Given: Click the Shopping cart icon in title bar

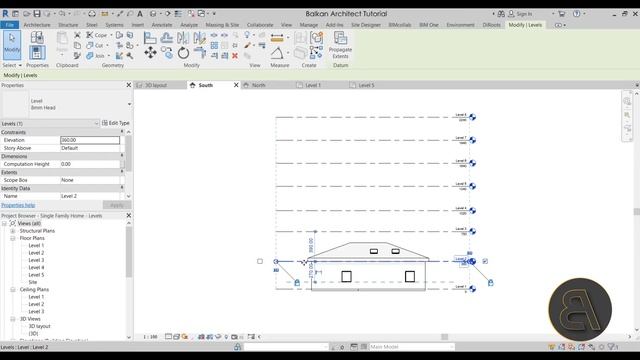Looking at the screenshot, I should [x=562, y=14].
